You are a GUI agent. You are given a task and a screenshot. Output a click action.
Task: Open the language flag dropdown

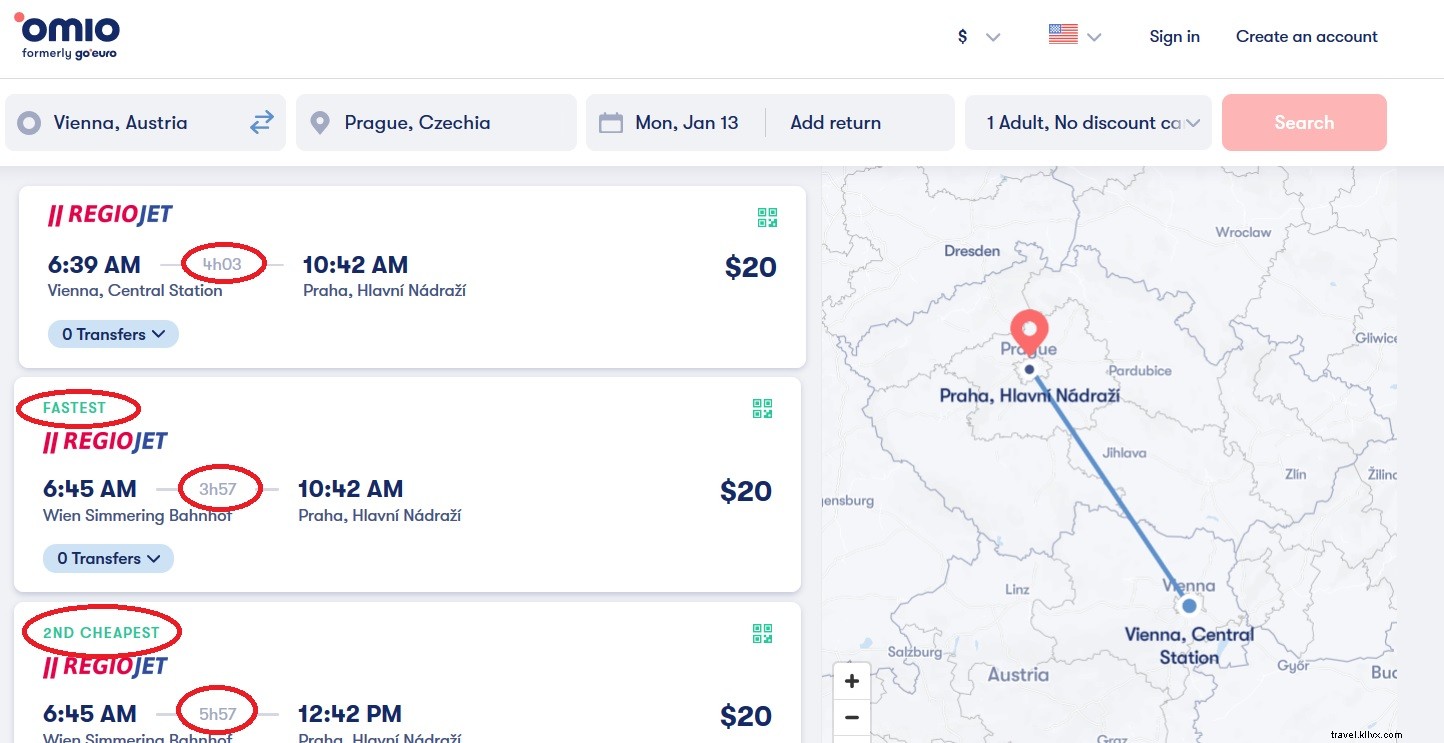pyautogui.click(x=1075, y=36)
